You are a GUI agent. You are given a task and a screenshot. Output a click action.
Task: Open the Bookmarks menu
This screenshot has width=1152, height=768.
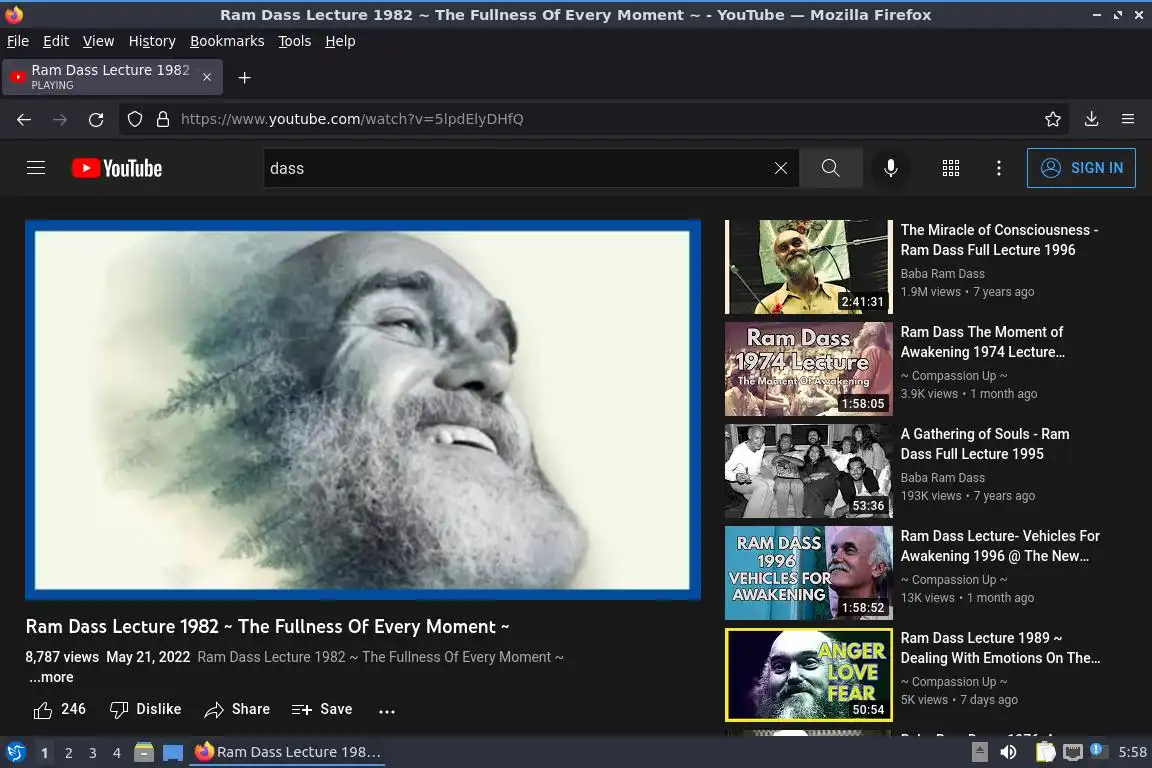[x=227, y=41]
